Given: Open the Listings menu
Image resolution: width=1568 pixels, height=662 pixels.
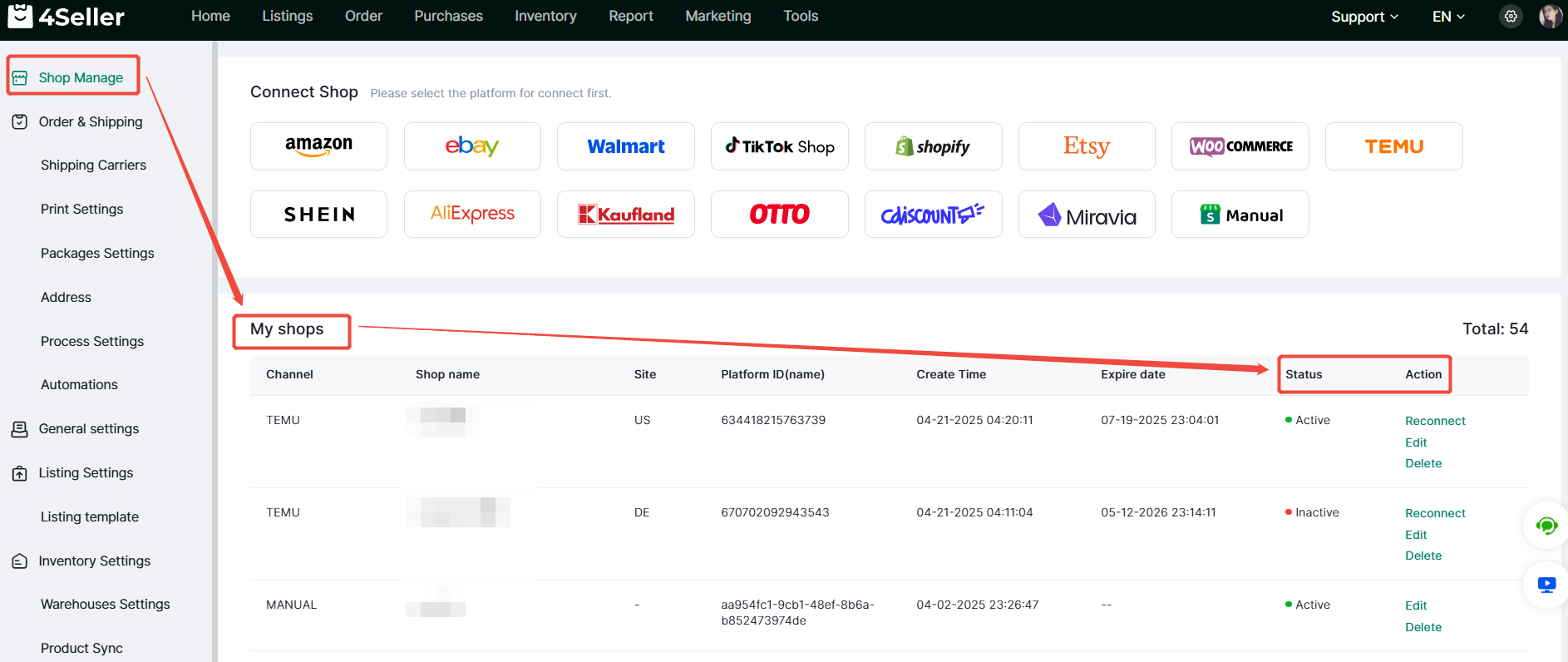Looking at the screenshot, I should (x=288, y=16).
